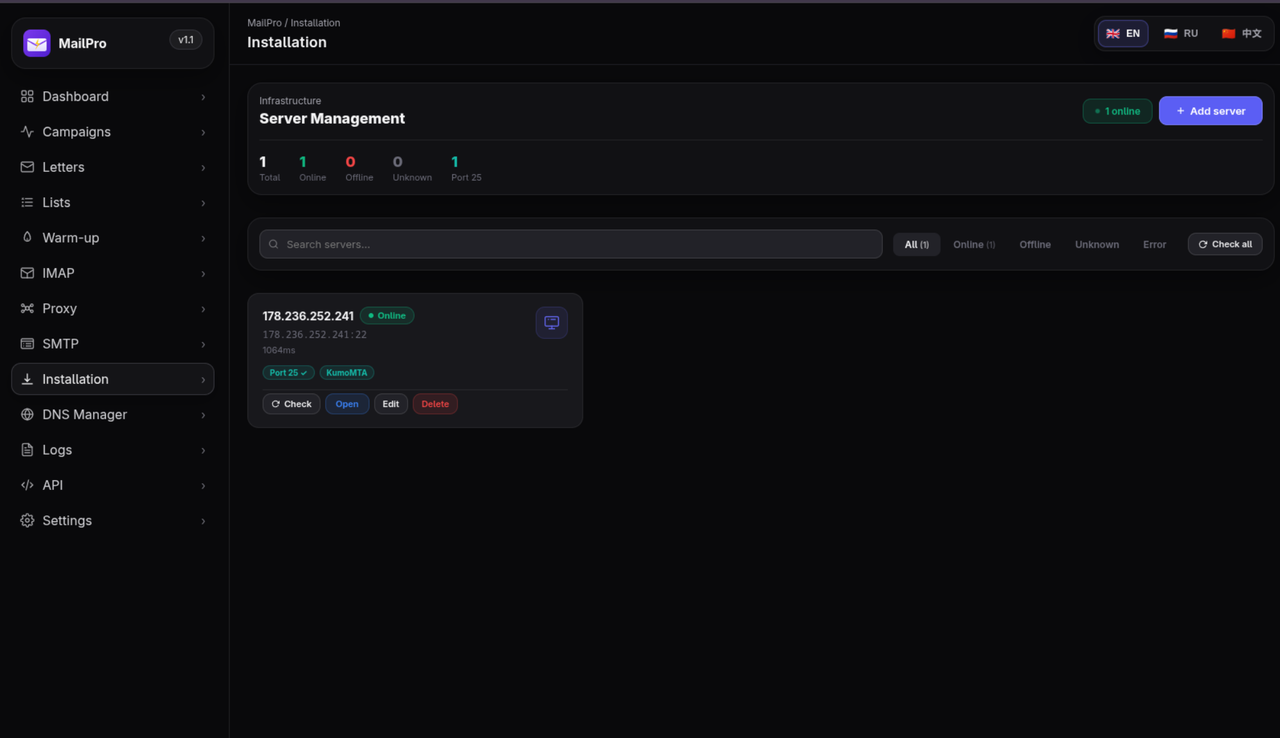The width and height of the screenshot is (1280, 738).
Task: Expand the Campaigns menu chevron
Action: (x=203, y=132)
